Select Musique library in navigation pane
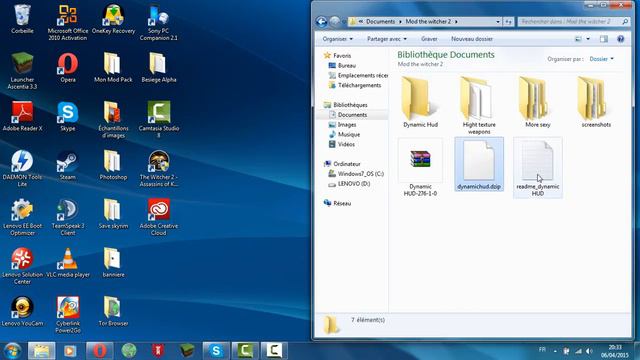This screenshot has width=640, height=360. 349,134
